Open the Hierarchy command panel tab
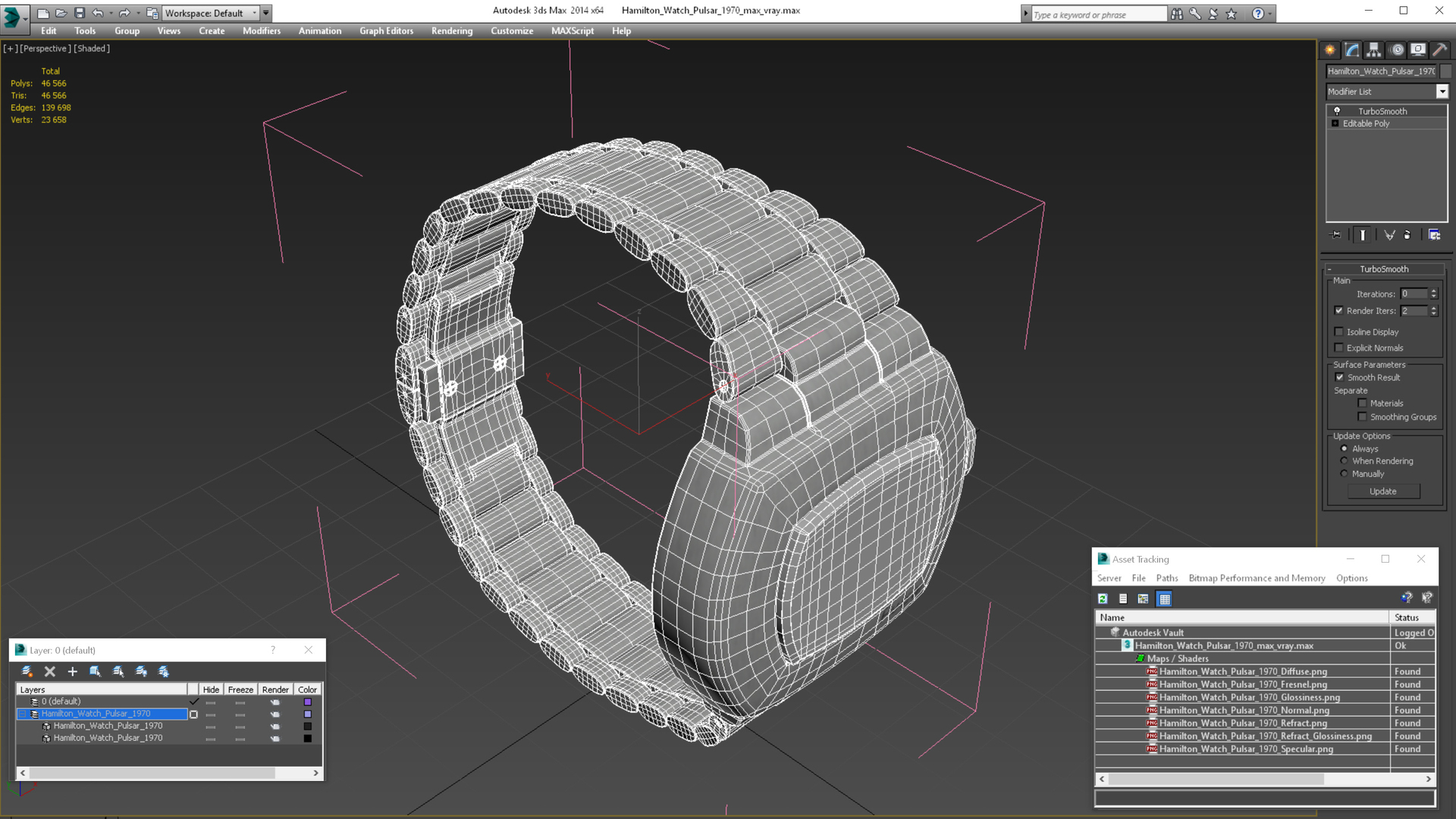This screenshot has width=1456, height=819. 1373,50
